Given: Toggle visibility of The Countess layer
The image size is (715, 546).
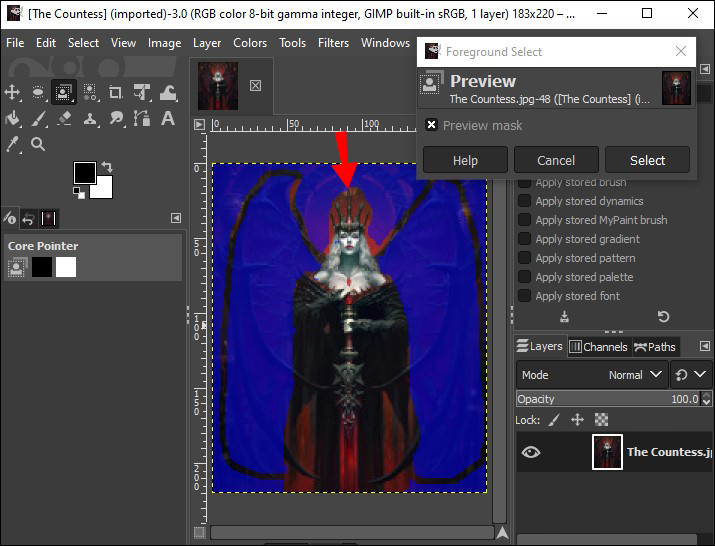Looking at the screenshot, I should coord(531,452).
